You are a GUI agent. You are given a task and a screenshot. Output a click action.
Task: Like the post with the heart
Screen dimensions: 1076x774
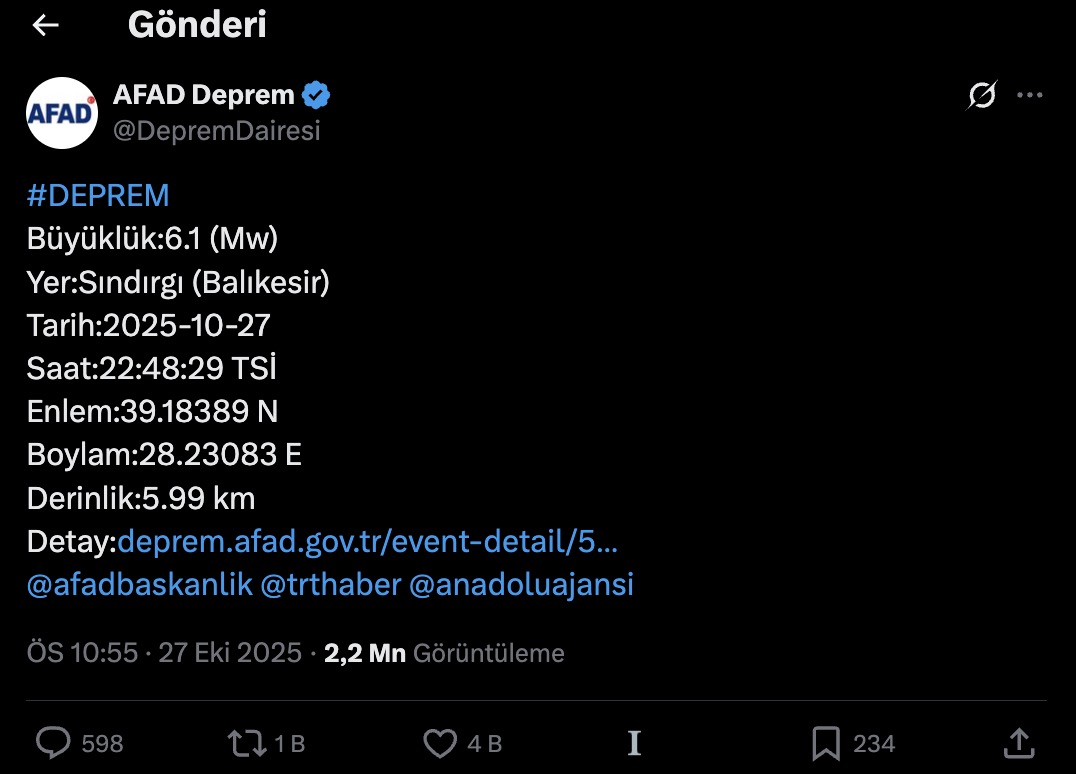(x=440, y=743)
